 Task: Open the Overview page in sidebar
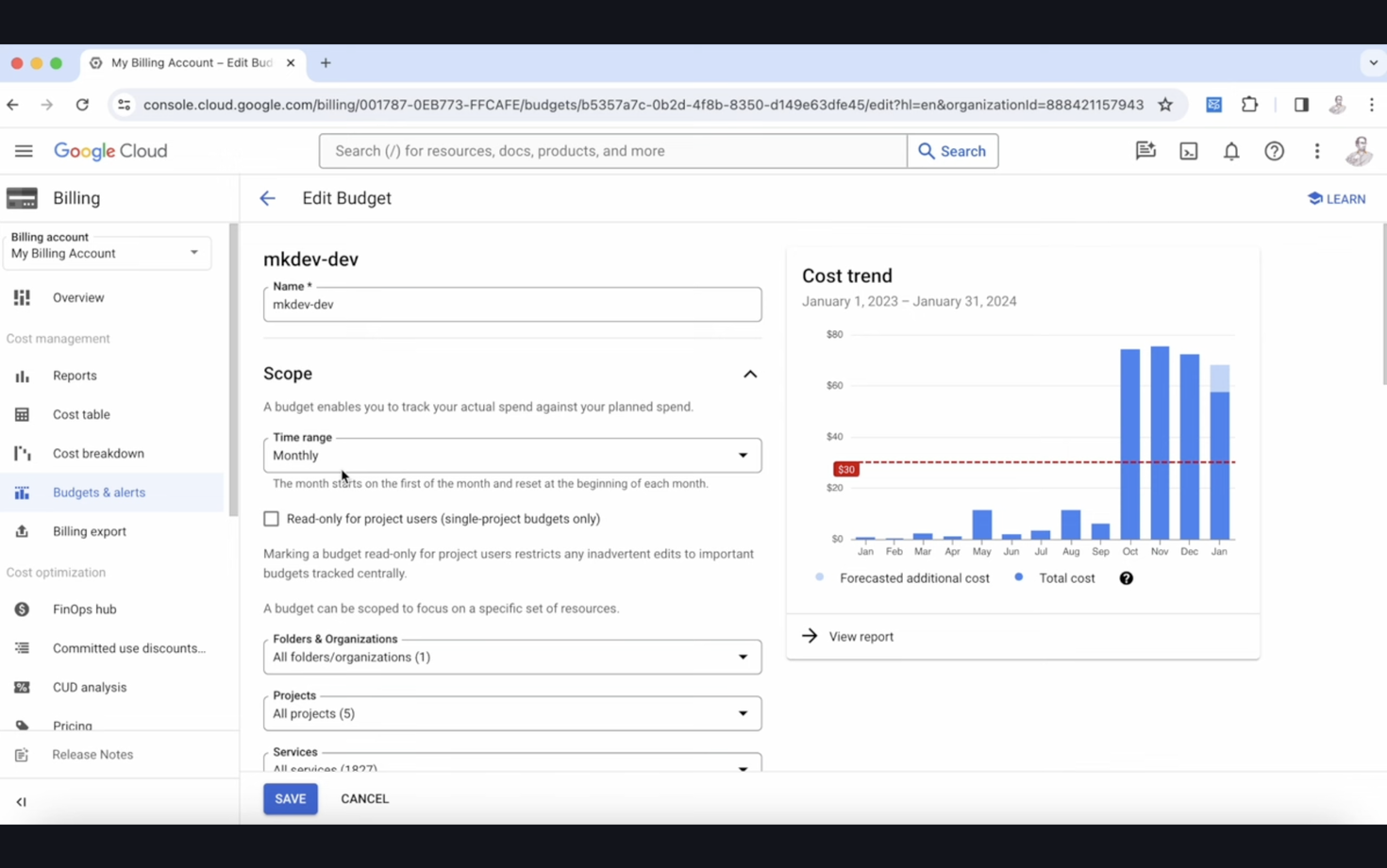[78, 297]
